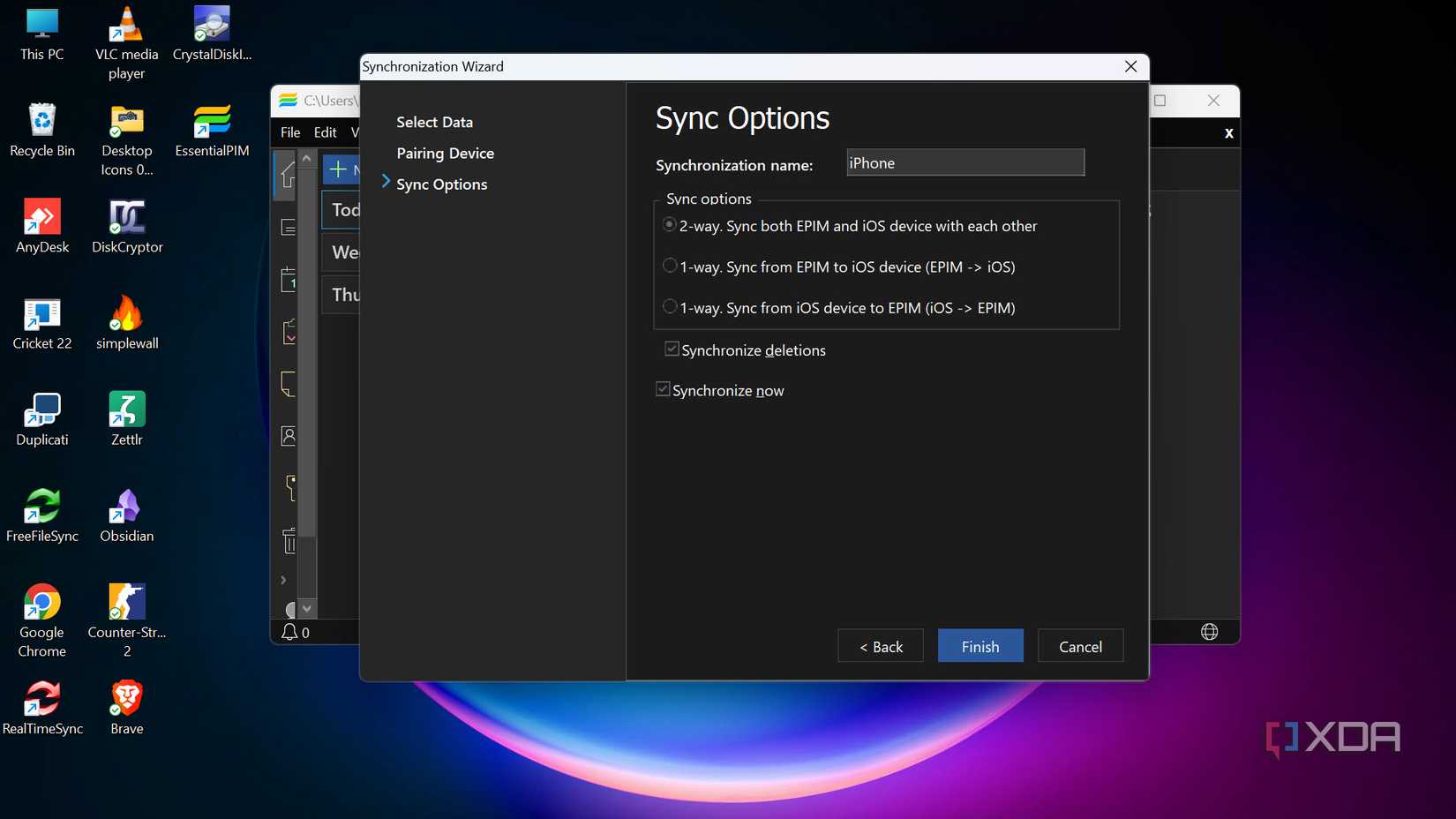Launch RealTimeSync shortcut
The image size is (1456, 819).
[x=41, y=708]
